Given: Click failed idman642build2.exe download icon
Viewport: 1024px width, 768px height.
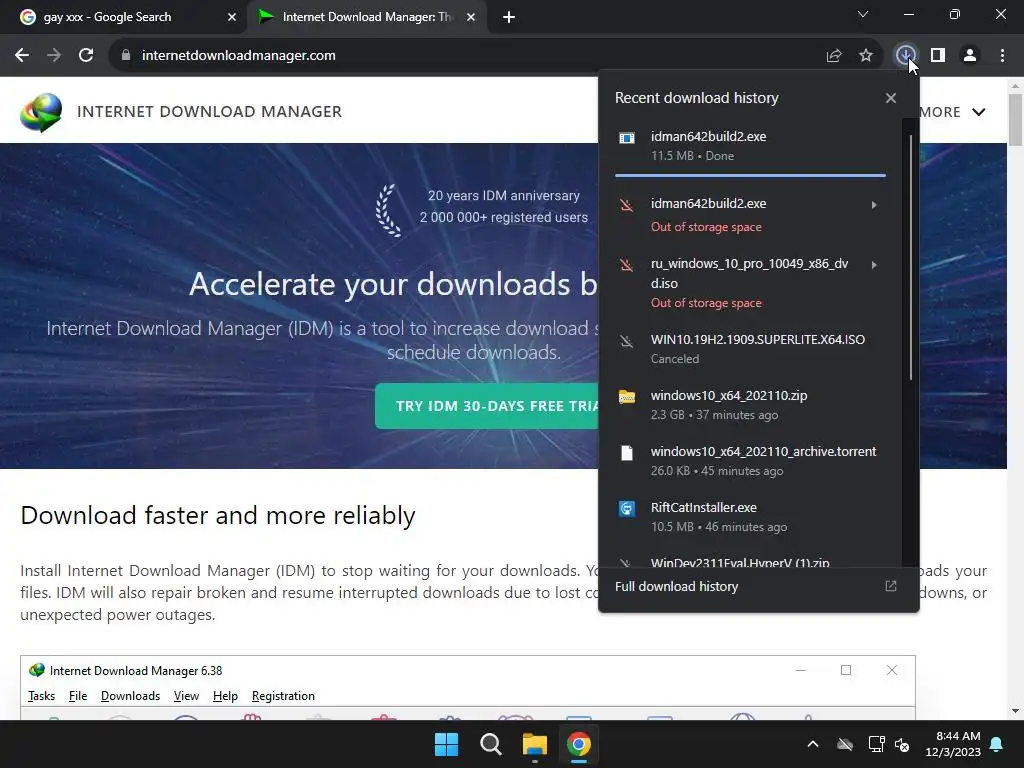Looking at the screenshot, I should 626,205.
